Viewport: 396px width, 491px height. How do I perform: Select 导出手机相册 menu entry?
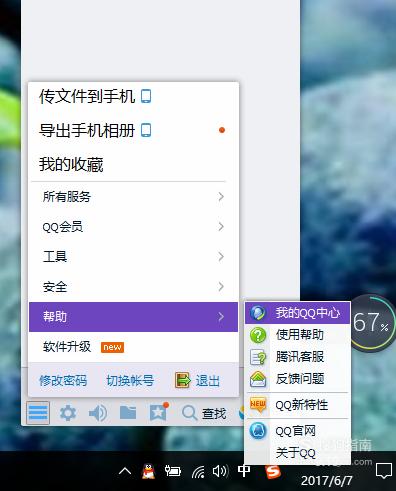133,130
